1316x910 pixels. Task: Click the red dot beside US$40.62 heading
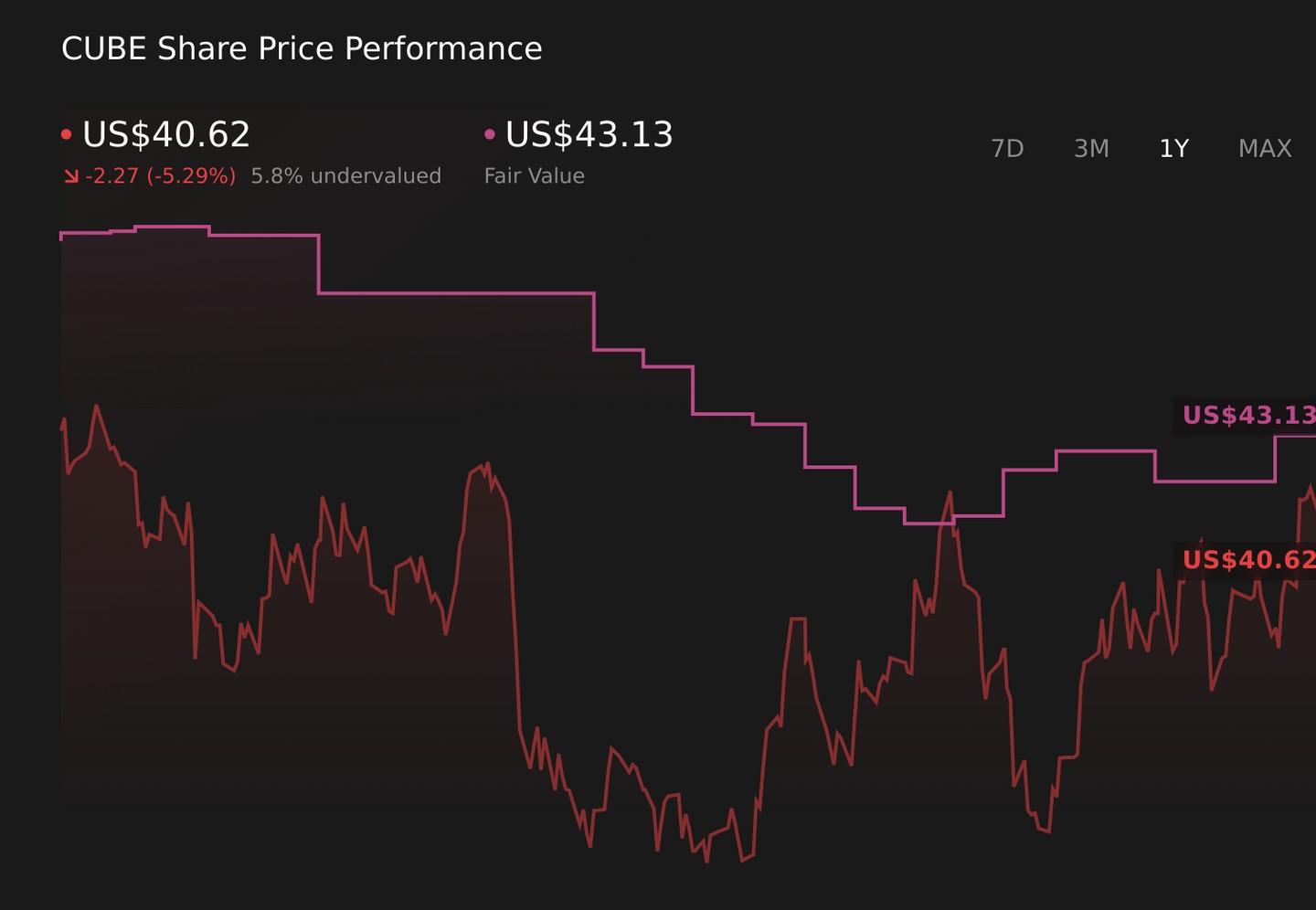[x=66, y=135]
